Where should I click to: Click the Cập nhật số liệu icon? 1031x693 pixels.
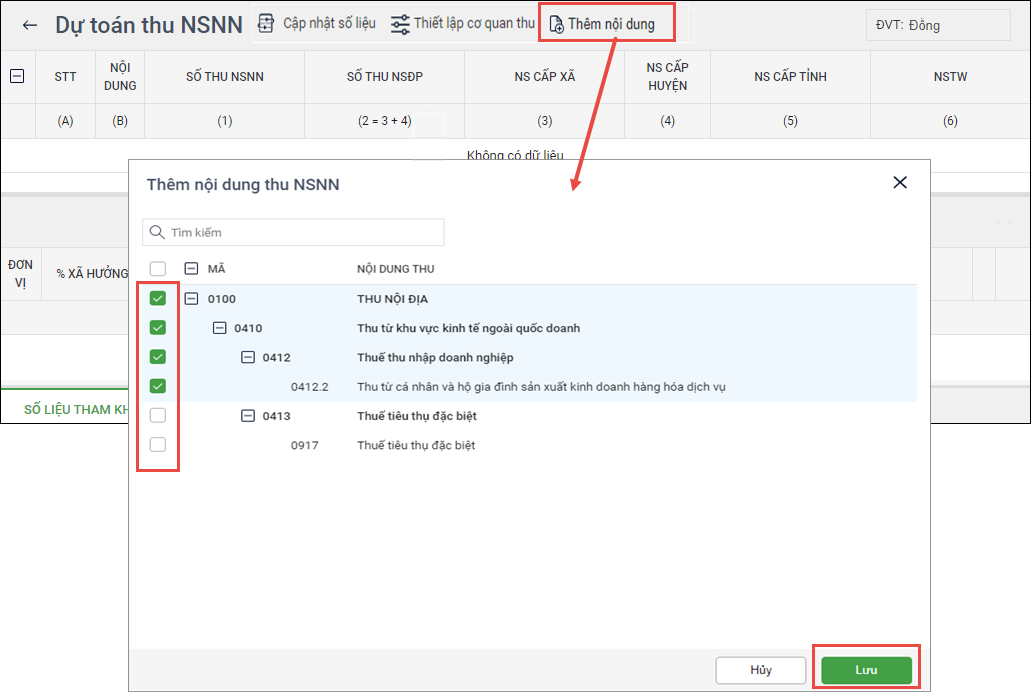coord(266,23)
